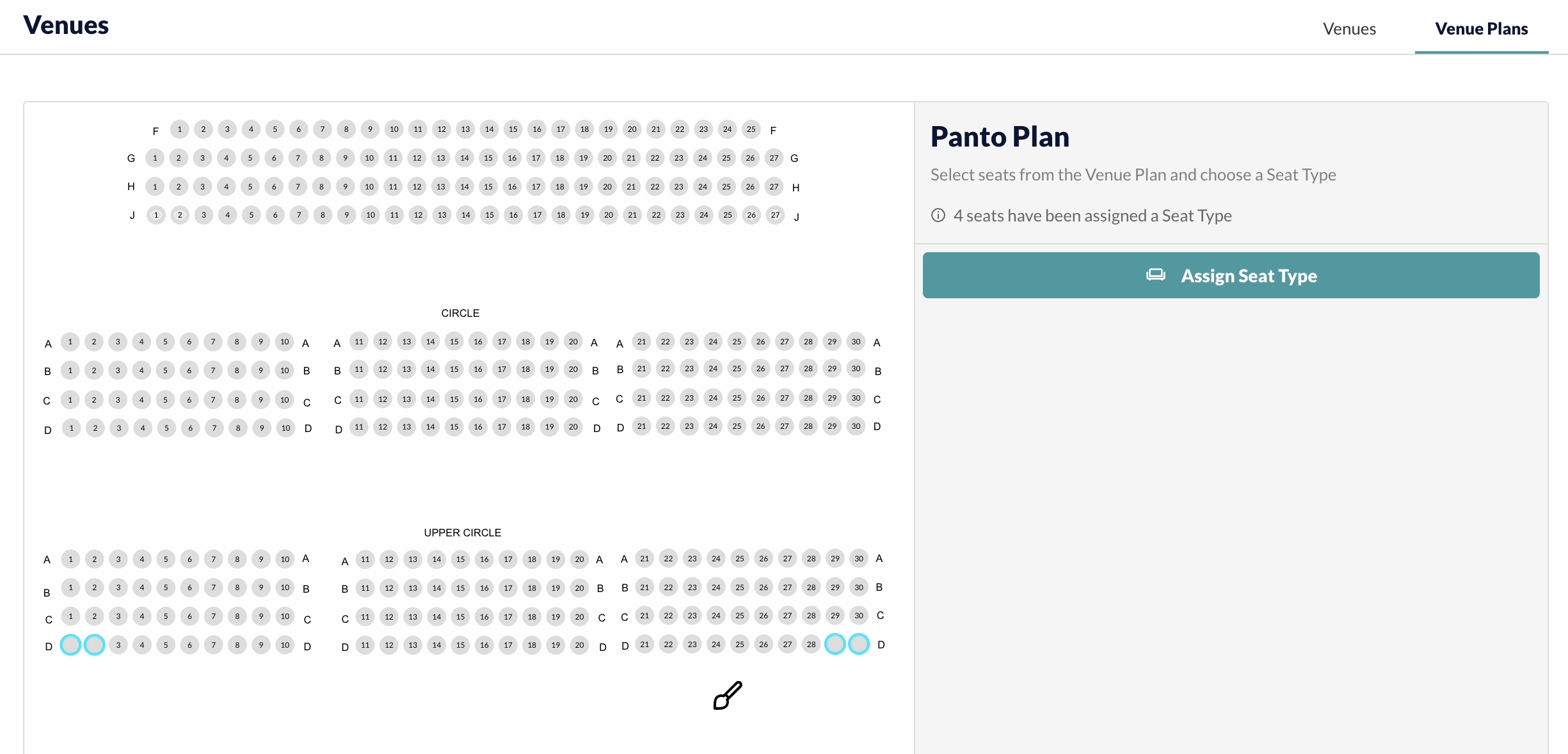Deselect highlighted seat 1 in Upper Circle row D
The height and width of the screenshot is (754, 1568).
click(x=70, y=645)
